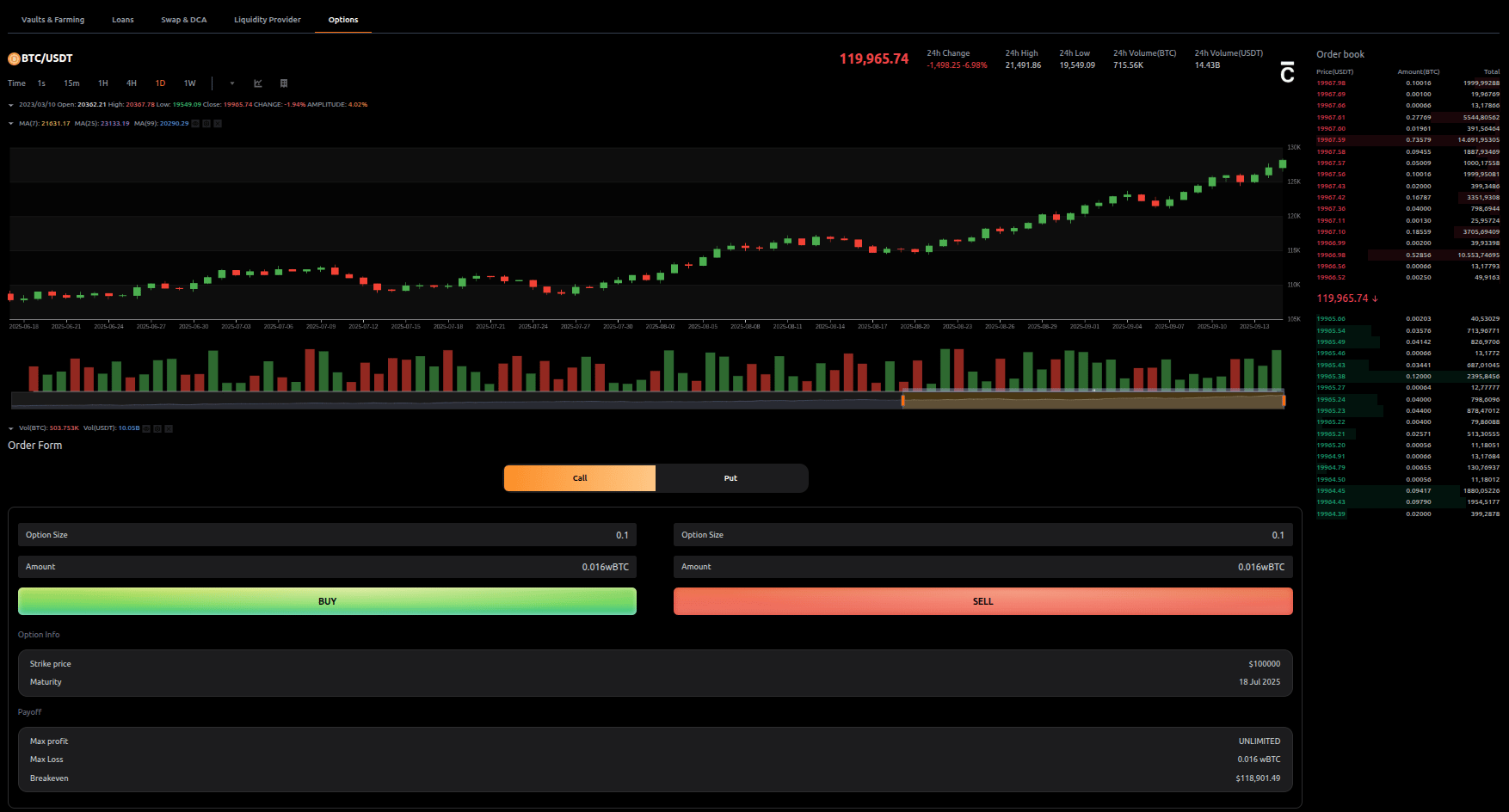
Task: Open the chart indicators icon in toolbar
Action: [x=258, y=83]
